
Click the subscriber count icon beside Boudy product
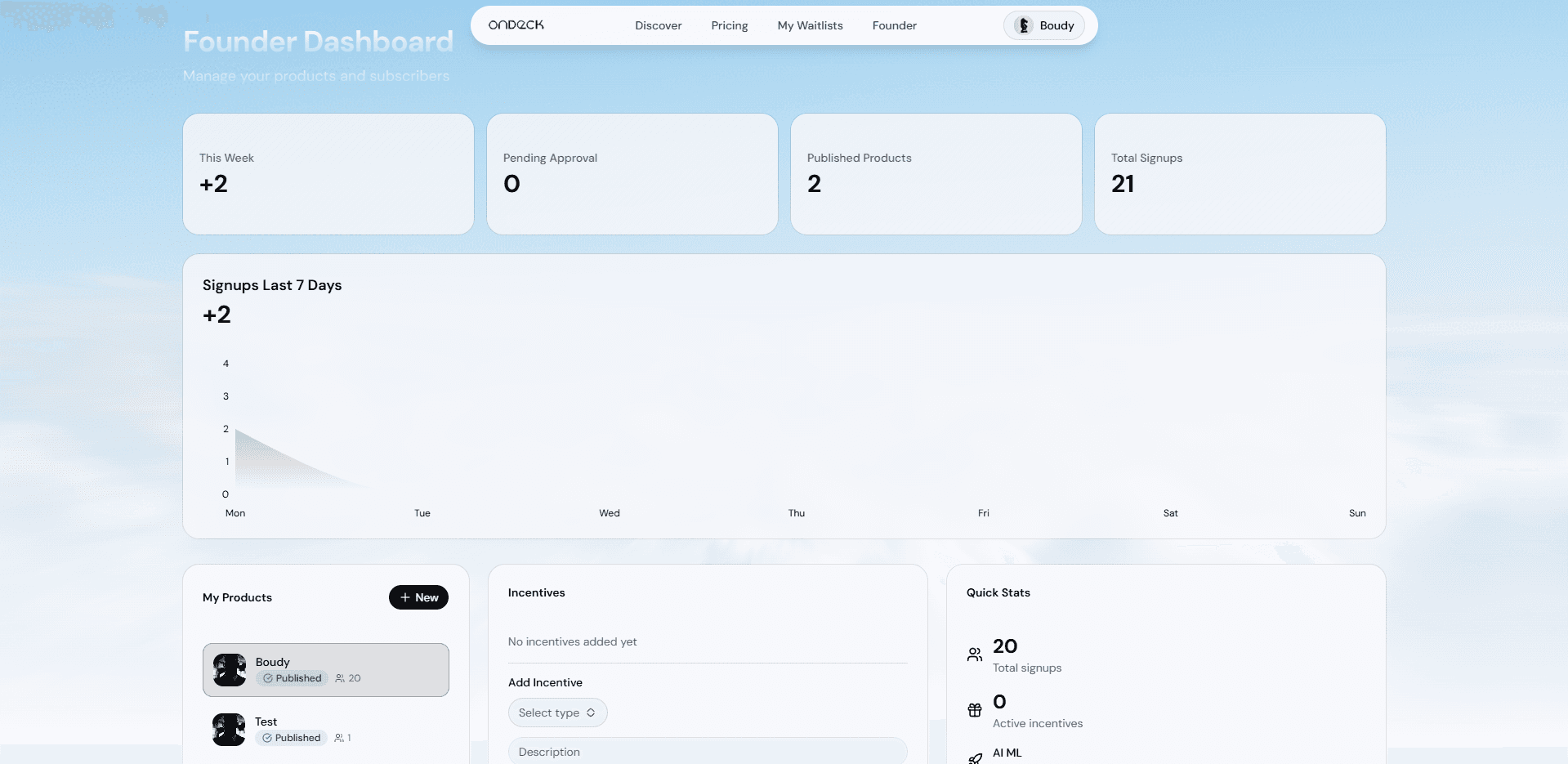[x=342, y=677]
